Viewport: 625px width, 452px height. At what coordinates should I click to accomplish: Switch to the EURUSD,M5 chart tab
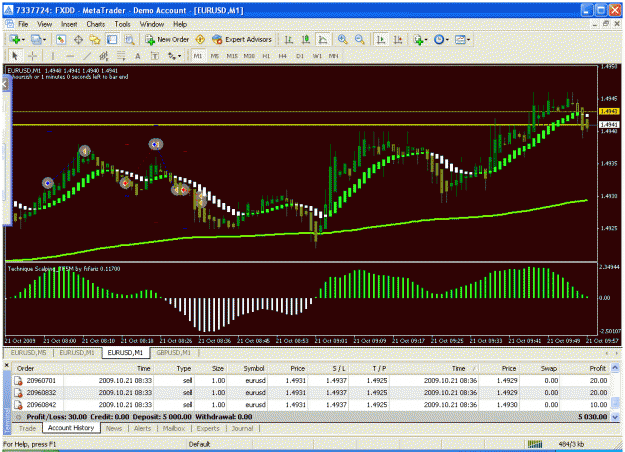[x=28, y=353]
